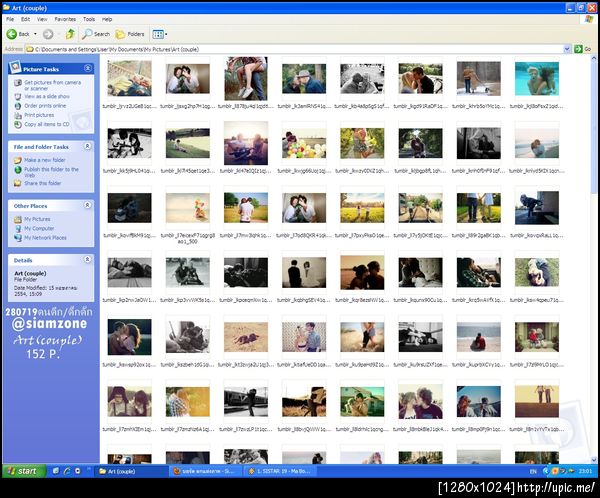This screenshot has height=498, width=600.
Task: Open the Tools menu
Action: pyautogui.click(x=89, y=19)
